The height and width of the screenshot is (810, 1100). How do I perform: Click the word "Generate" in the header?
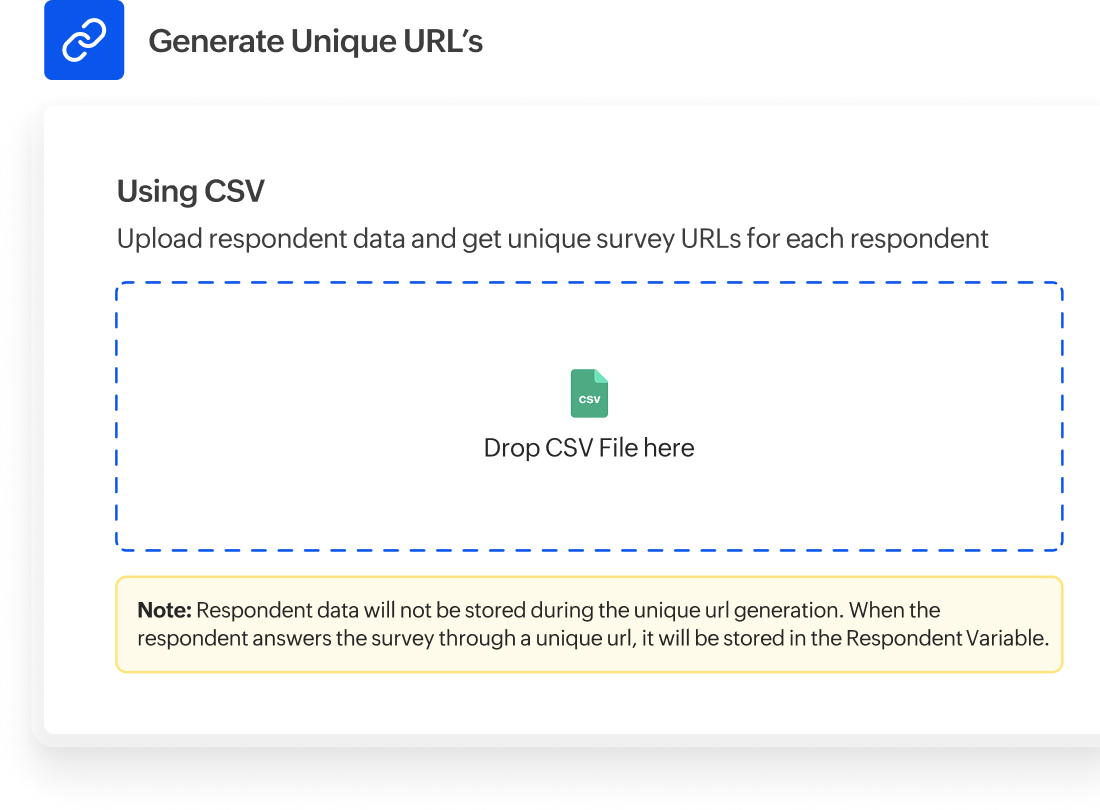[x=214, y=41]
